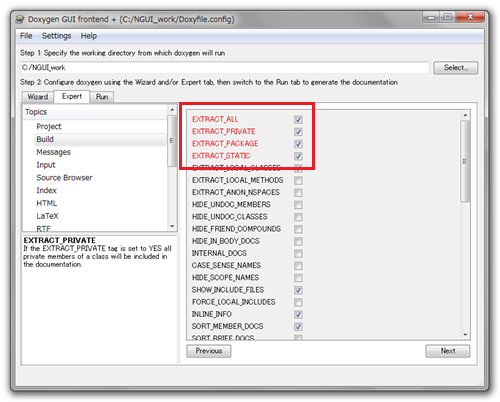Disable the SHOW_INCLUDE_FILES checkbox
This screenshot has height=402, width=500.
[298, 290]
